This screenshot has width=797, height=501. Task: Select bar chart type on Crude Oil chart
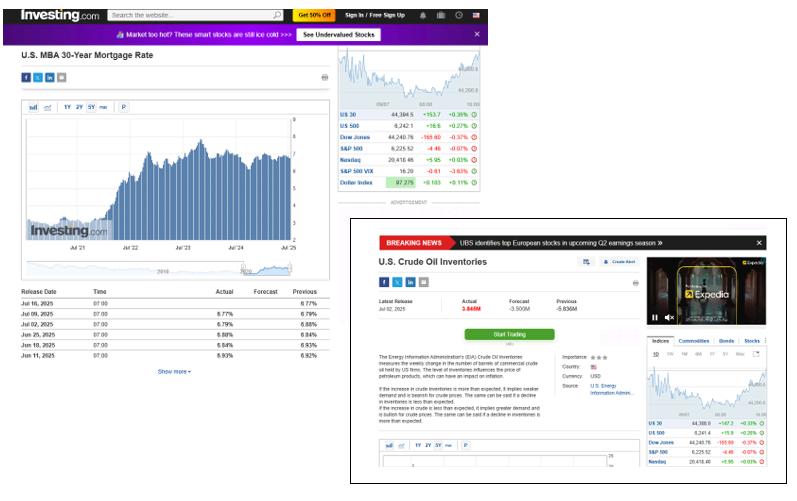pos(389,445)
